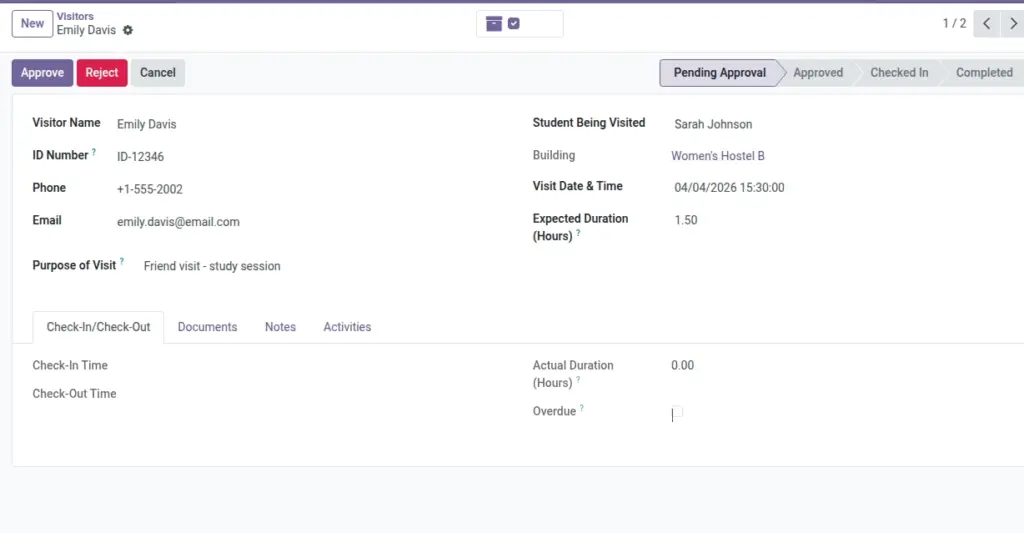Open the Student Being Visited dropdown field
This screenshot has height=533, width=1024.
[x=842, y=124]
